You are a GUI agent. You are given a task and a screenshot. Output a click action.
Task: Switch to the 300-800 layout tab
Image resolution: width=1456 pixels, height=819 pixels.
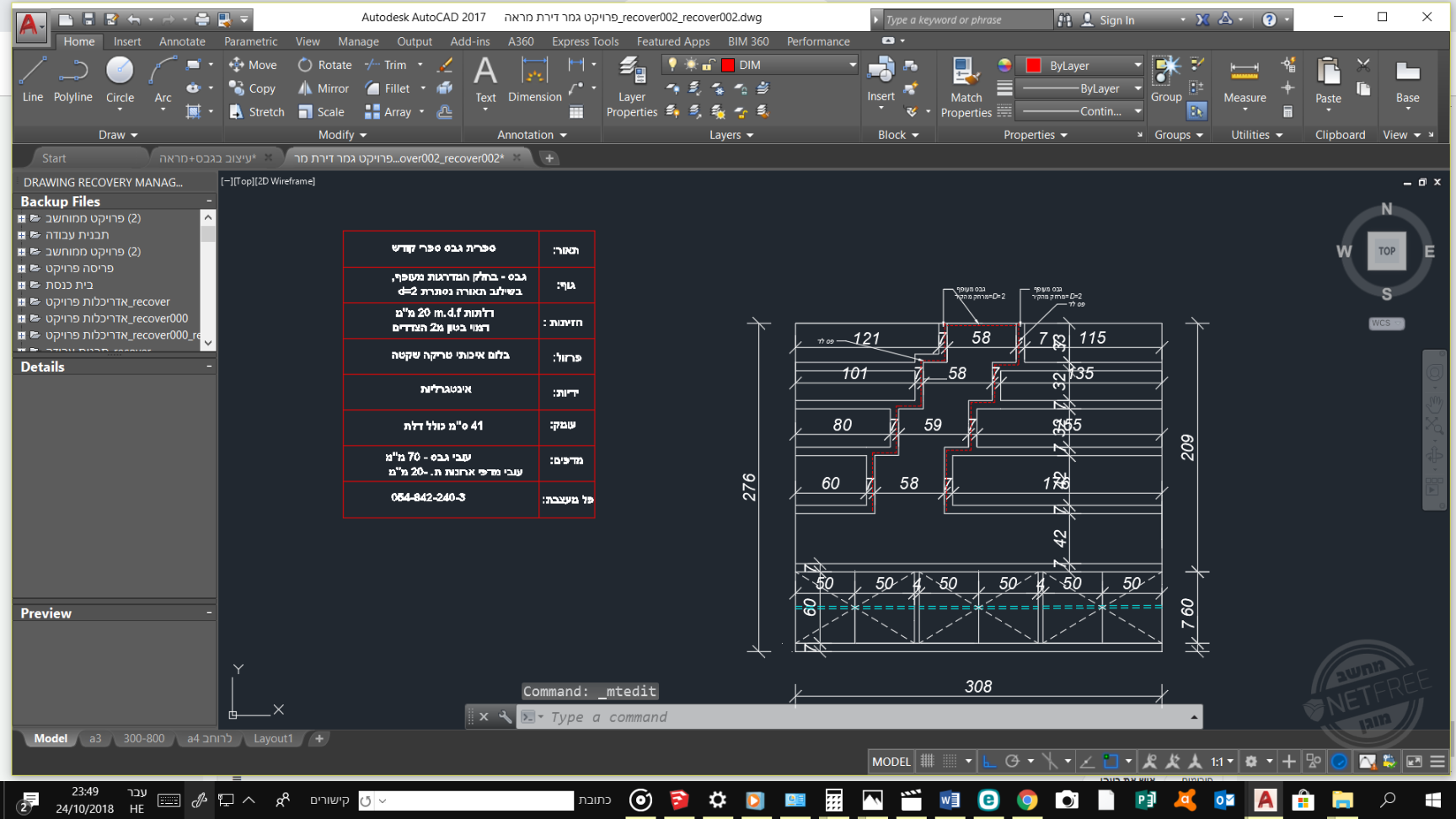(x=144, y=739)
